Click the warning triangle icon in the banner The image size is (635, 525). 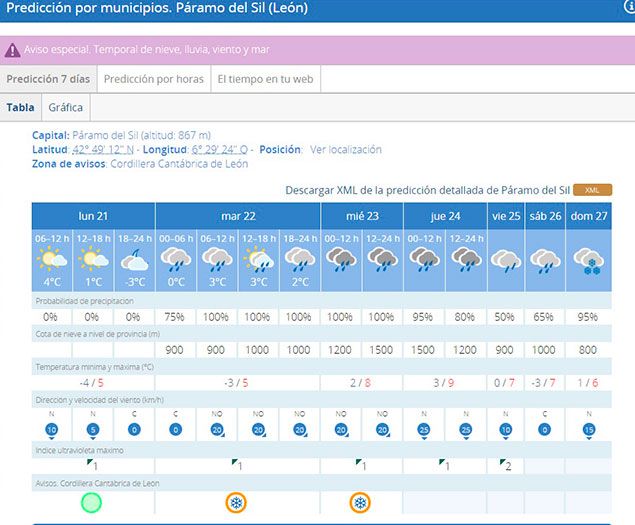click(13, 50)
